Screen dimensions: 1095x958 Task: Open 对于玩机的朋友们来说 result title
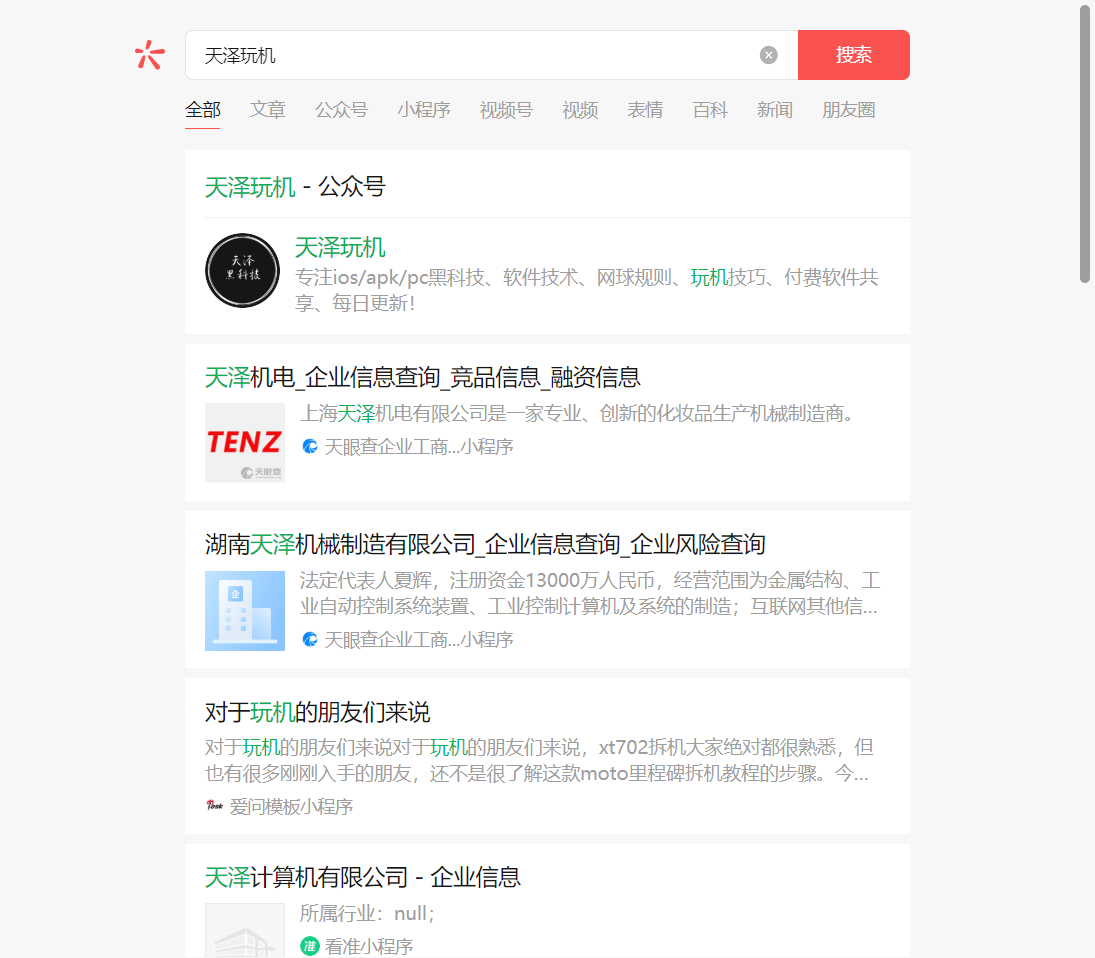317,712
